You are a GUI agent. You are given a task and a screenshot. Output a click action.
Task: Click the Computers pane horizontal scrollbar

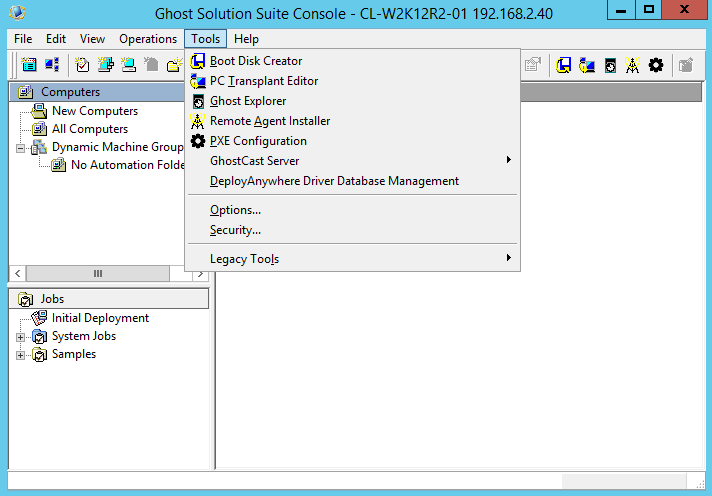tap(98, 274)
